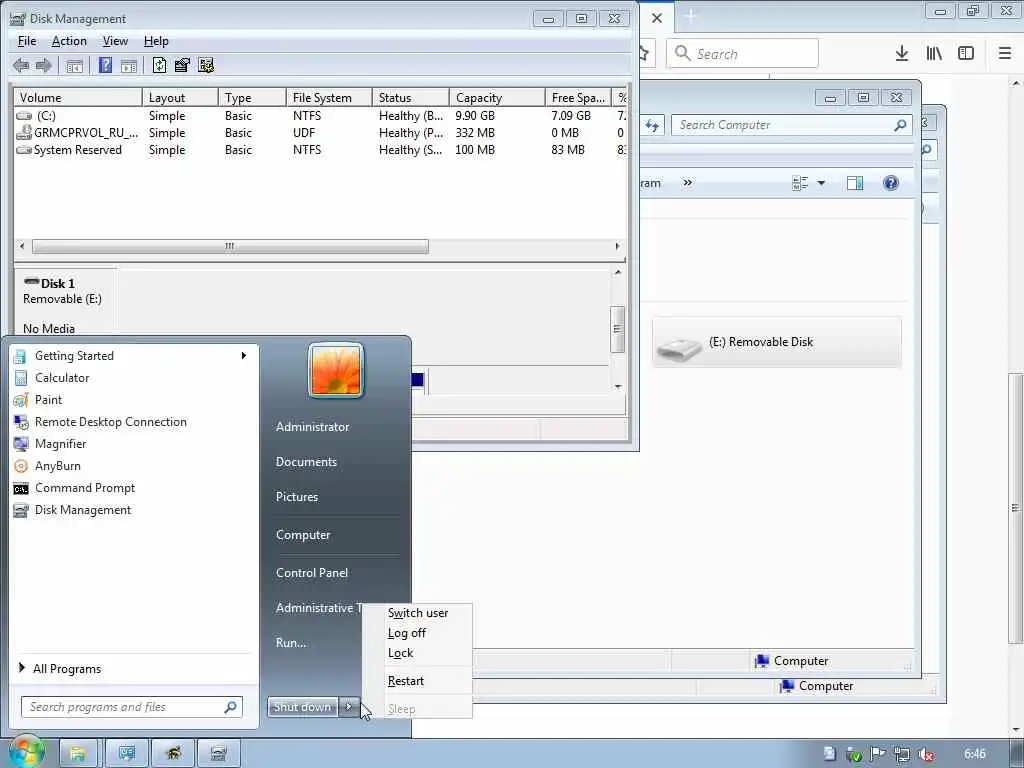Click the vertical scrollbar thumb in disk pane
This screenshot has height=768, width=1024.
(x=617, y=329)
